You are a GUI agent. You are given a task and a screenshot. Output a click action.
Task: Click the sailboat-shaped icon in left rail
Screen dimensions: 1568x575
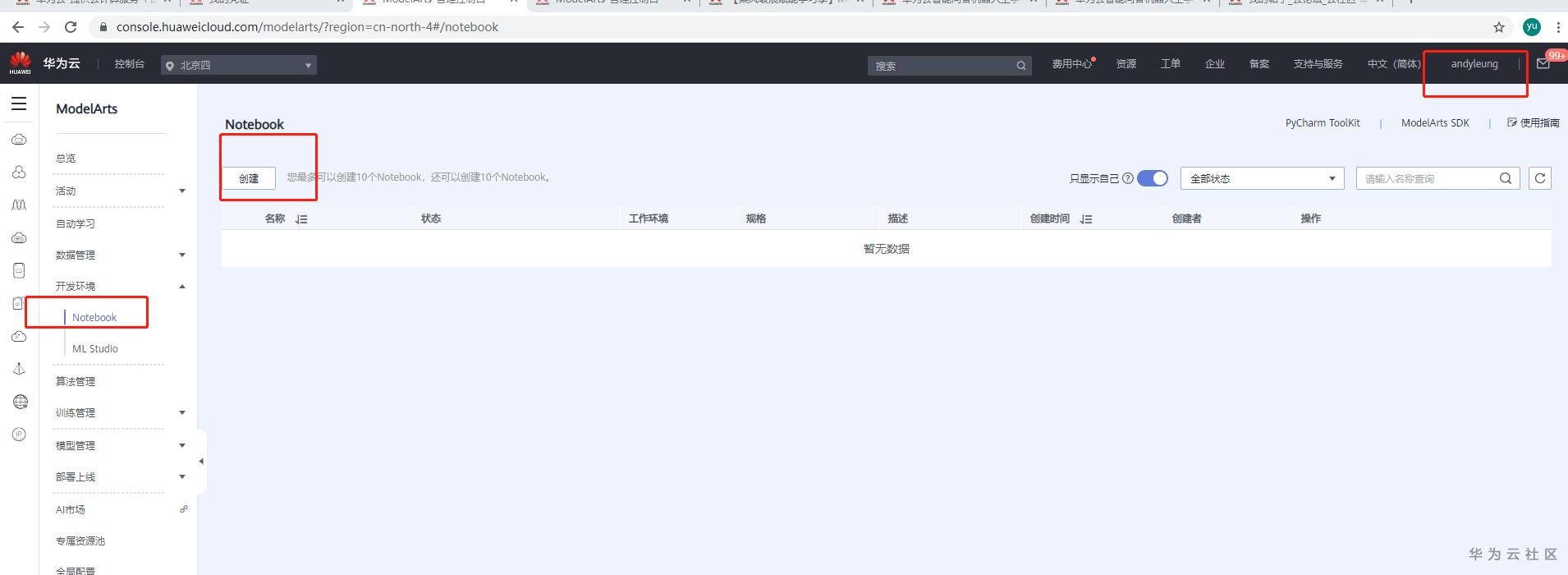tap(19, 369)
